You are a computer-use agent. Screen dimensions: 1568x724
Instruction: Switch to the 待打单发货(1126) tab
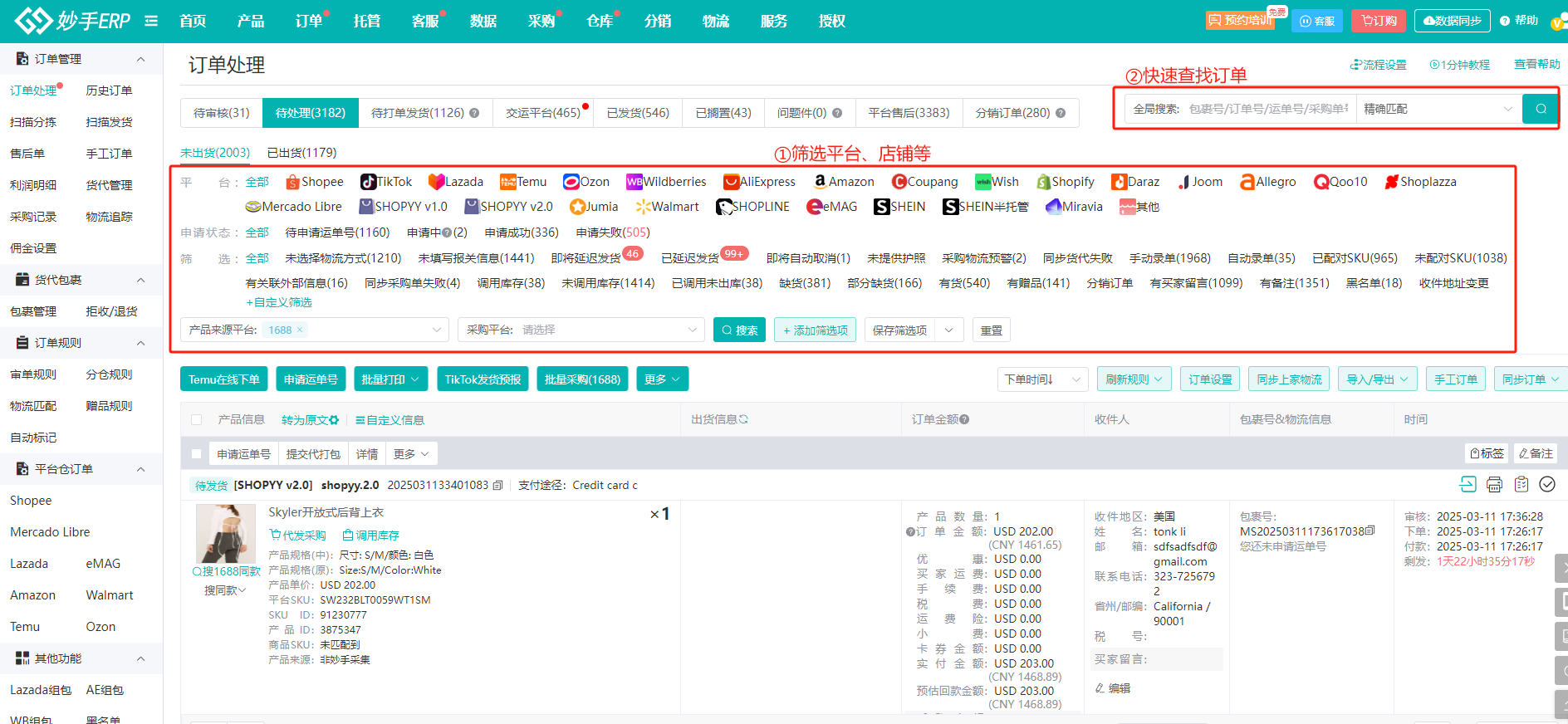coord(424,113)
